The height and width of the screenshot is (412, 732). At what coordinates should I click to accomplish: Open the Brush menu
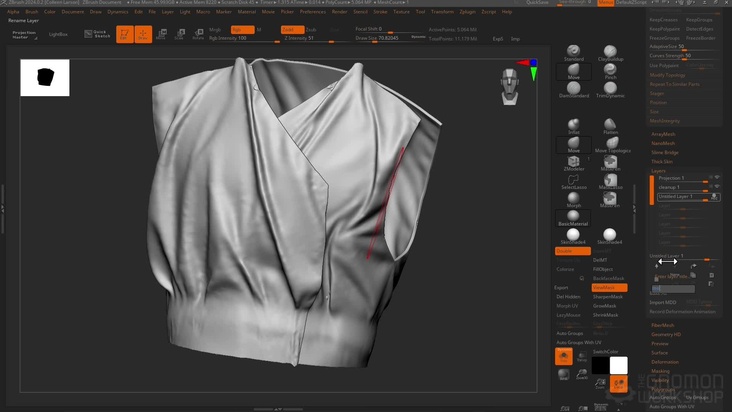[32, 12]
